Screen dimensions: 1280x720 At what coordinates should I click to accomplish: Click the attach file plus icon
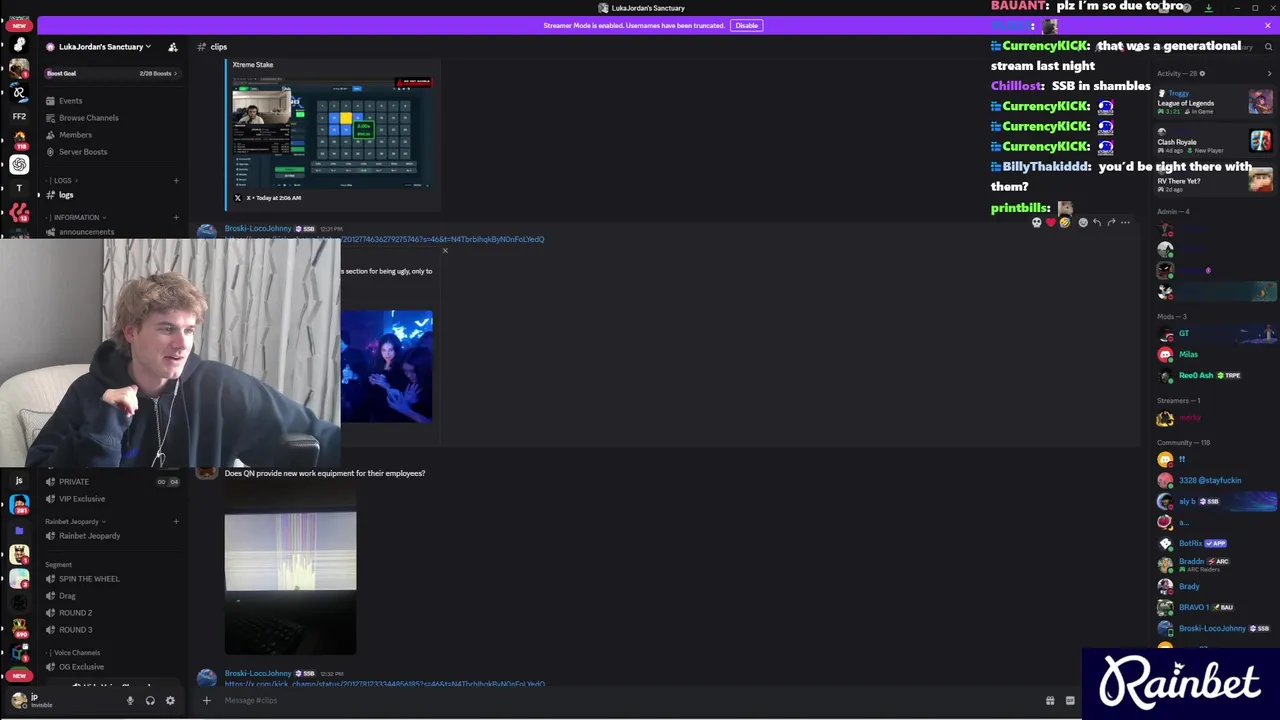[207, 700]
